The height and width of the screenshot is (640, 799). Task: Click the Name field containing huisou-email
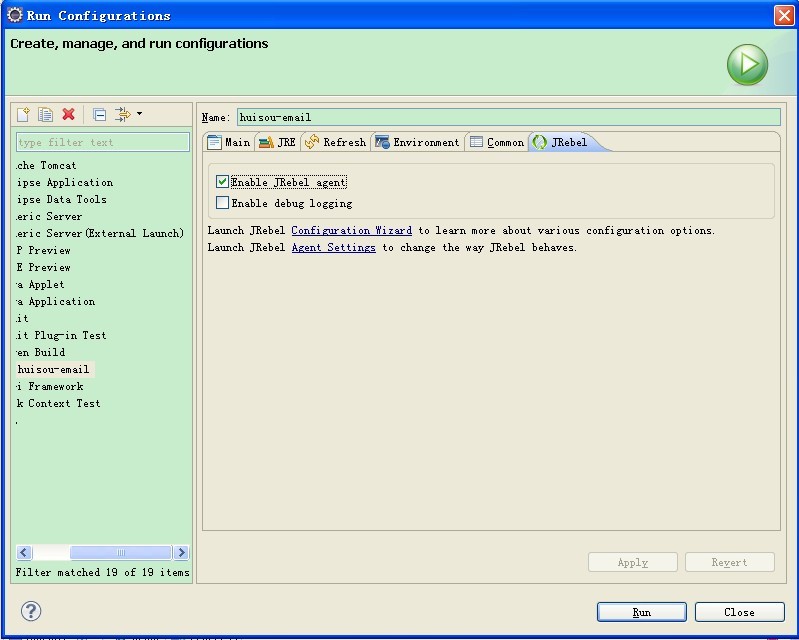point(509,117)
